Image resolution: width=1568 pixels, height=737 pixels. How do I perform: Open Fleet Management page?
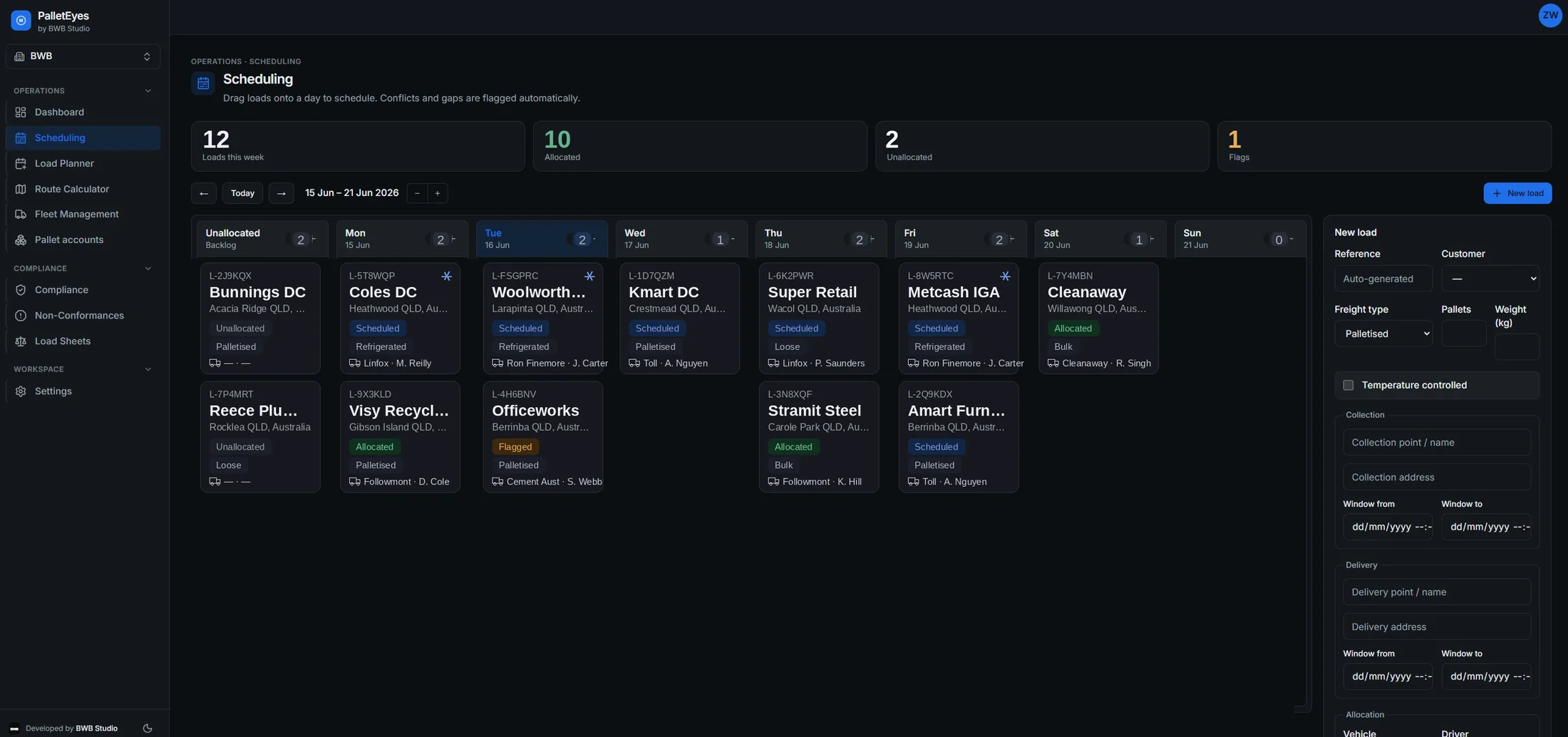tap(83, 214)
